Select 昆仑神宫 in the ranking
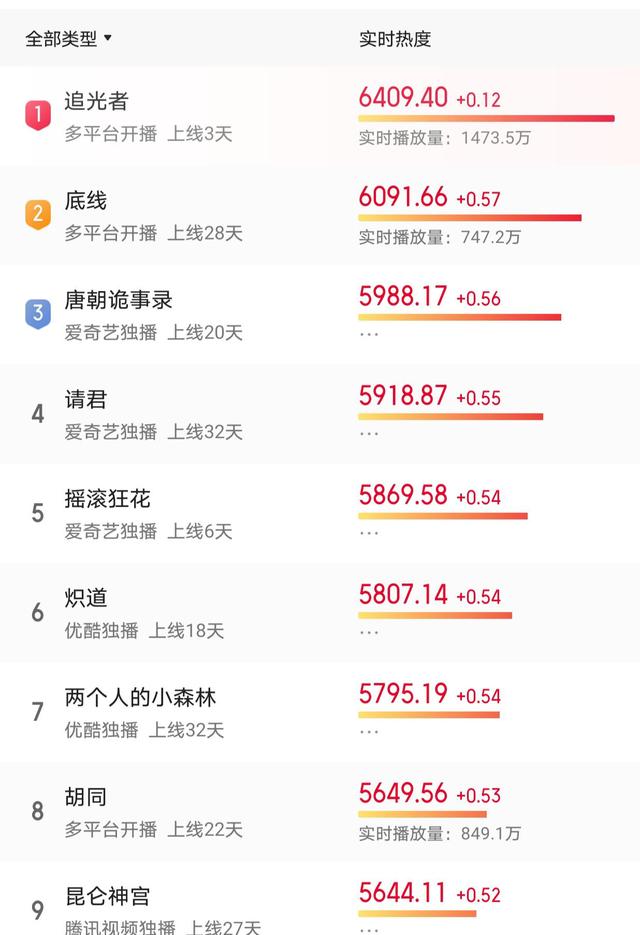 point(108,896)
